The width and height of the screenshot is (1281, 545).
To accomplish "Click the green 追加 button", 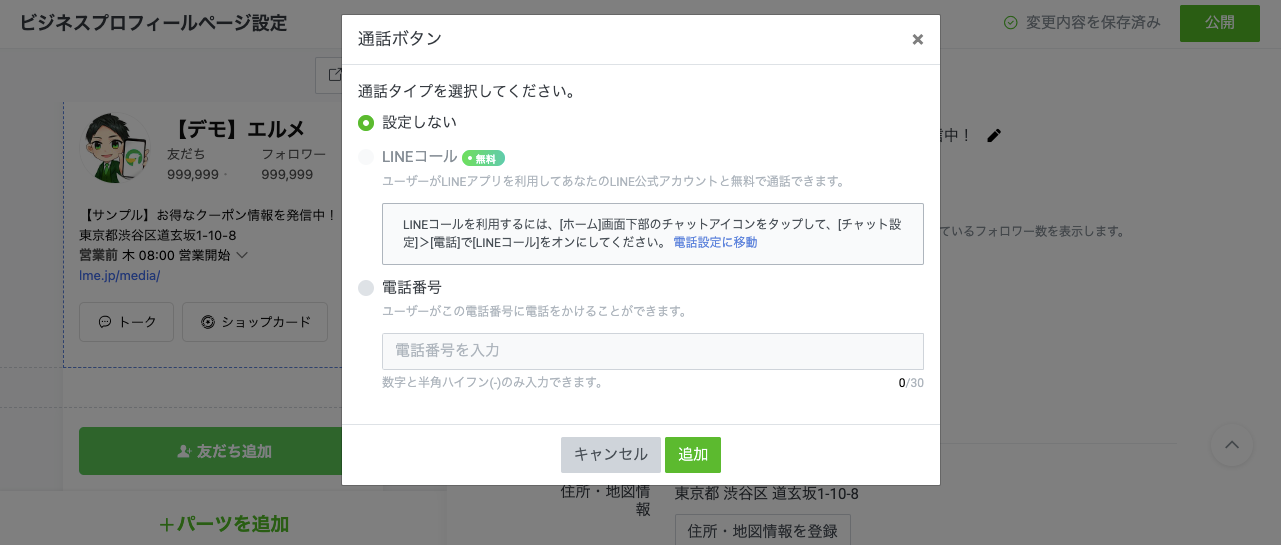I will click(x=693, y=454).
